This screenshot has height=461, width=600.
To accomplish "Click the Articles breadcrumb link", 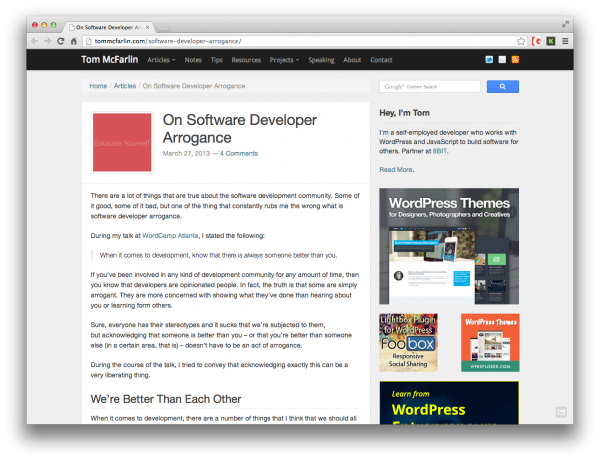I will click(125, 86).
